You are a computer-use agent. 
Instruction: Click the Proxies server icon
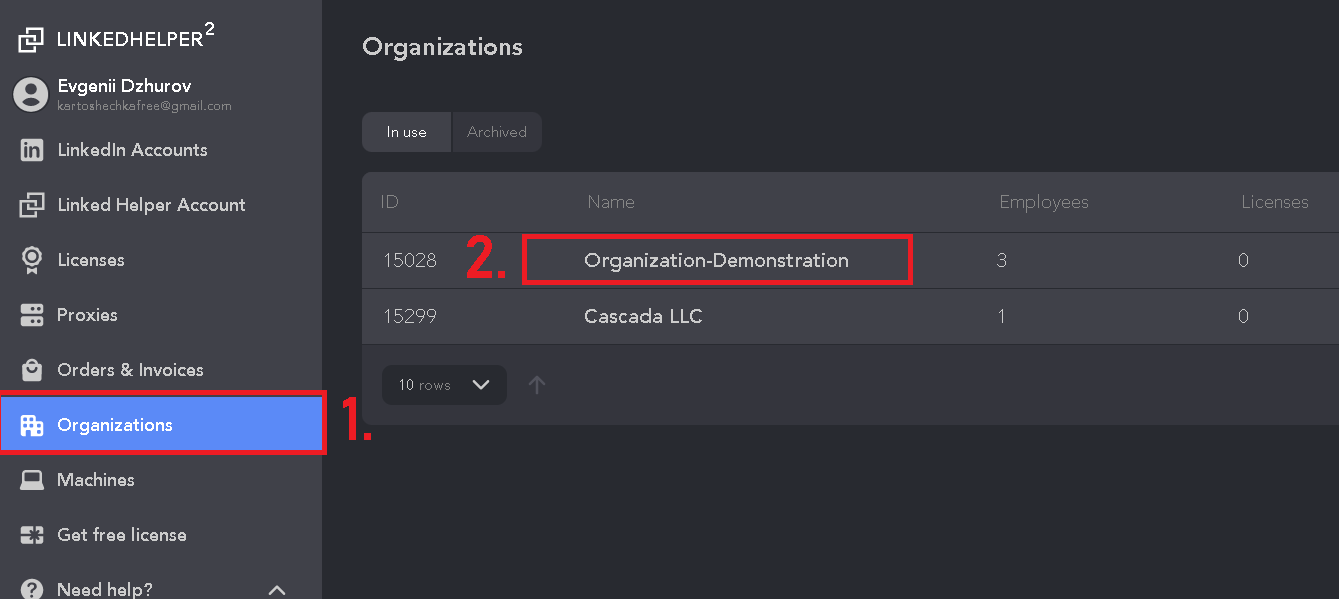tap(32, 315)
